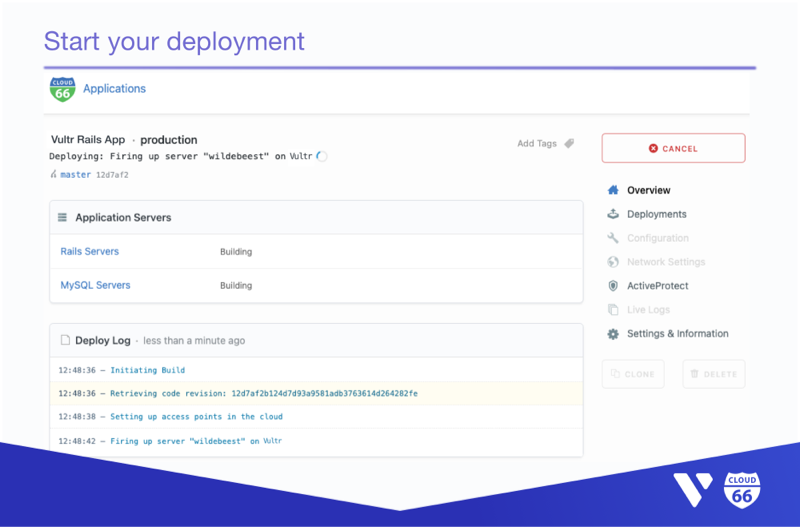Click the Vultr Rails App title
Screen dimensions: 800x527
coord(88,140)
